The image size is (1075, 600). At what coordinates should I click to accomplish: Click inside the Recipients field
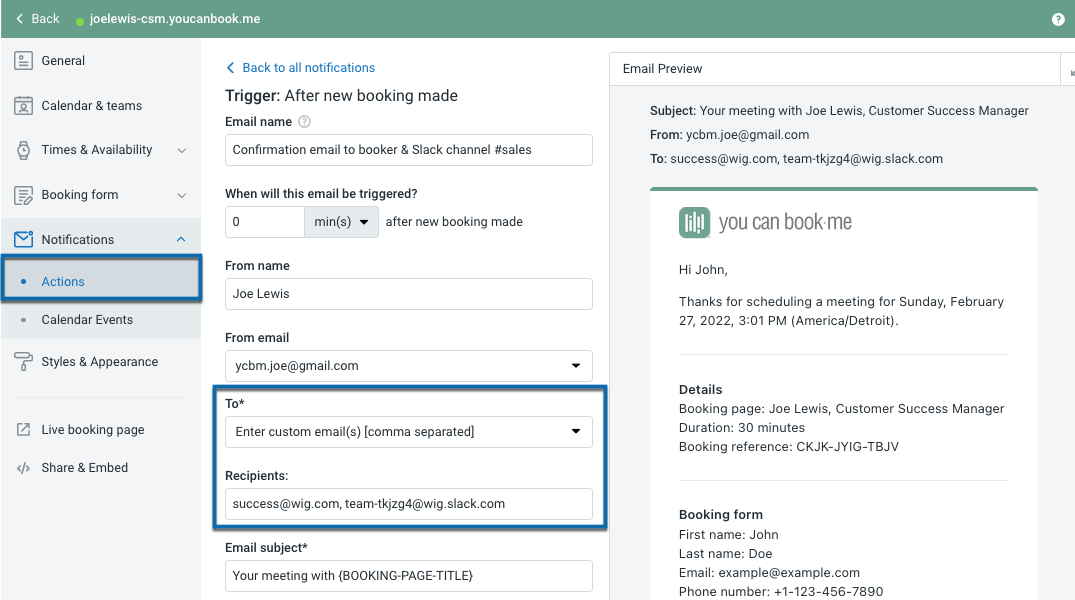[x=408, y=503]
